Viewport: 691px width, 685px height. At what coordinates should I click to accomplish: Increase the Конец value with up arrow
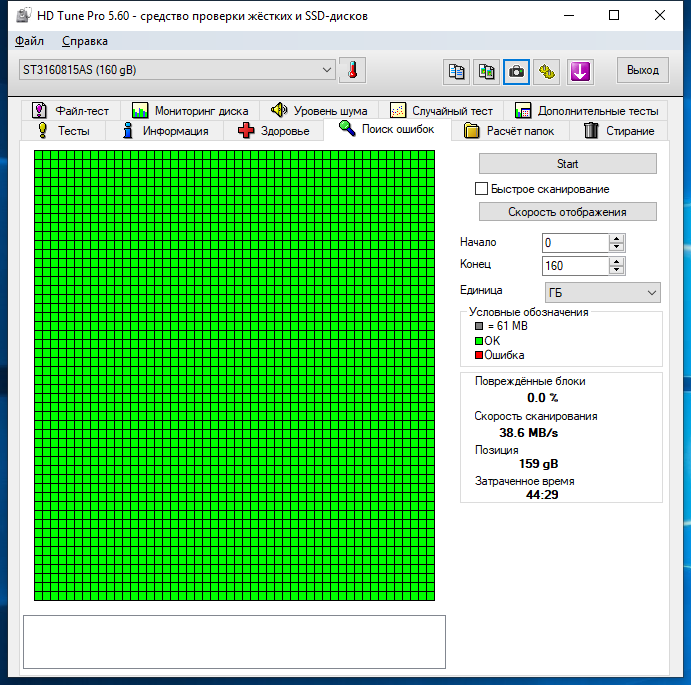(x=617, y=261)
